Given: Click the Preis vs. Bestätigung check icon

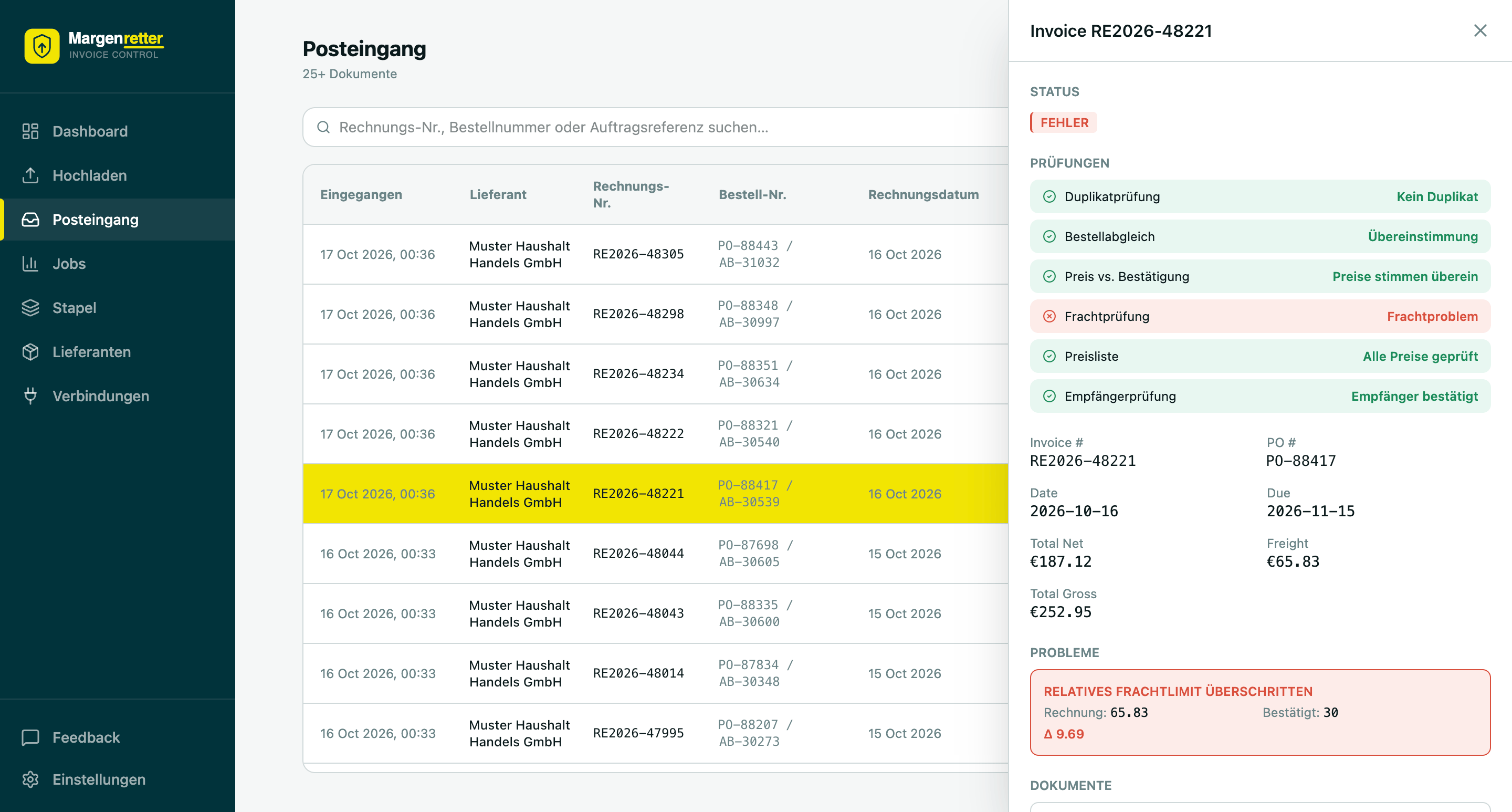Looking at the screenshot, I should coord(1049,276).
